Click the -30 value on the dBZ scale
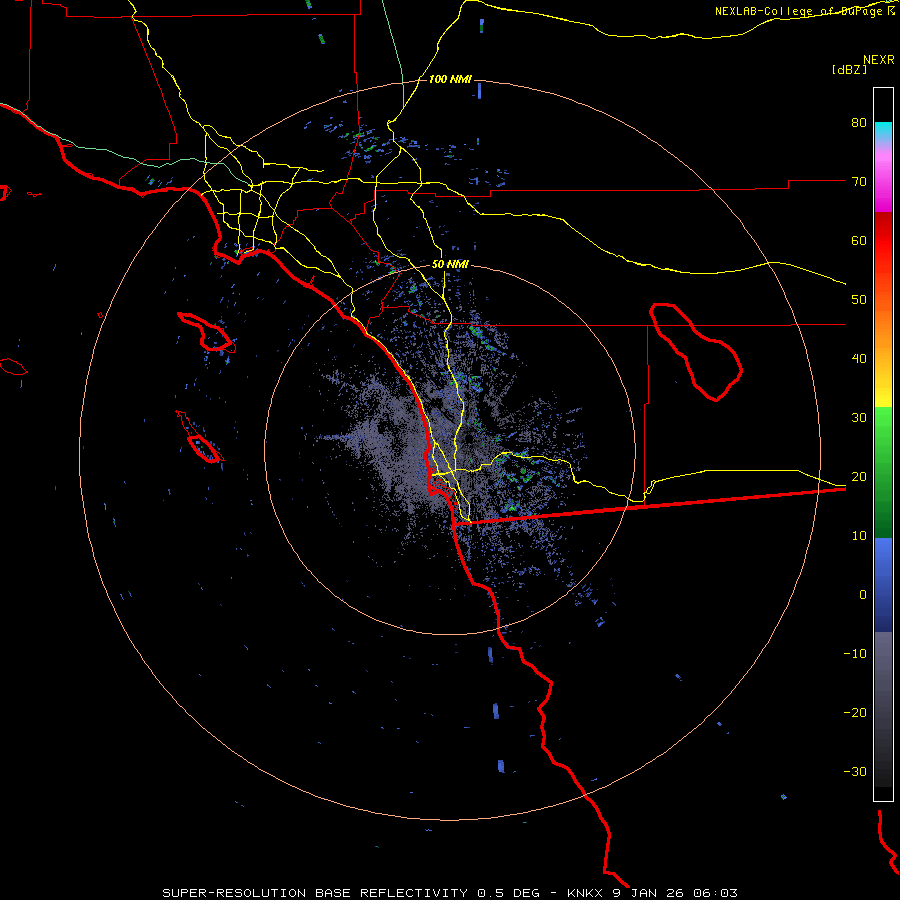900x900 pixels. click(x=855, y=771)
